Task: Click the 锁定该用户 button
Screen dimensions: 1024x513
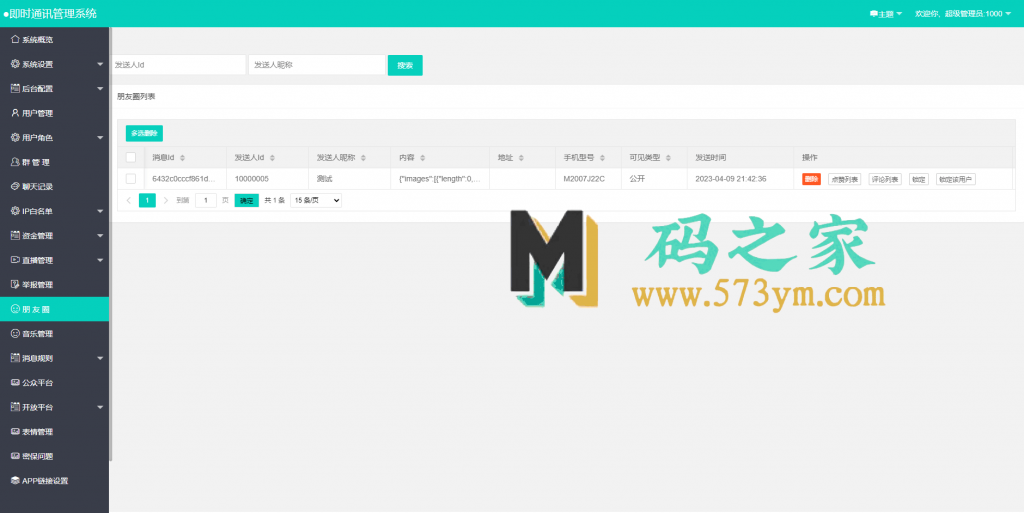Action: point(955,179)
